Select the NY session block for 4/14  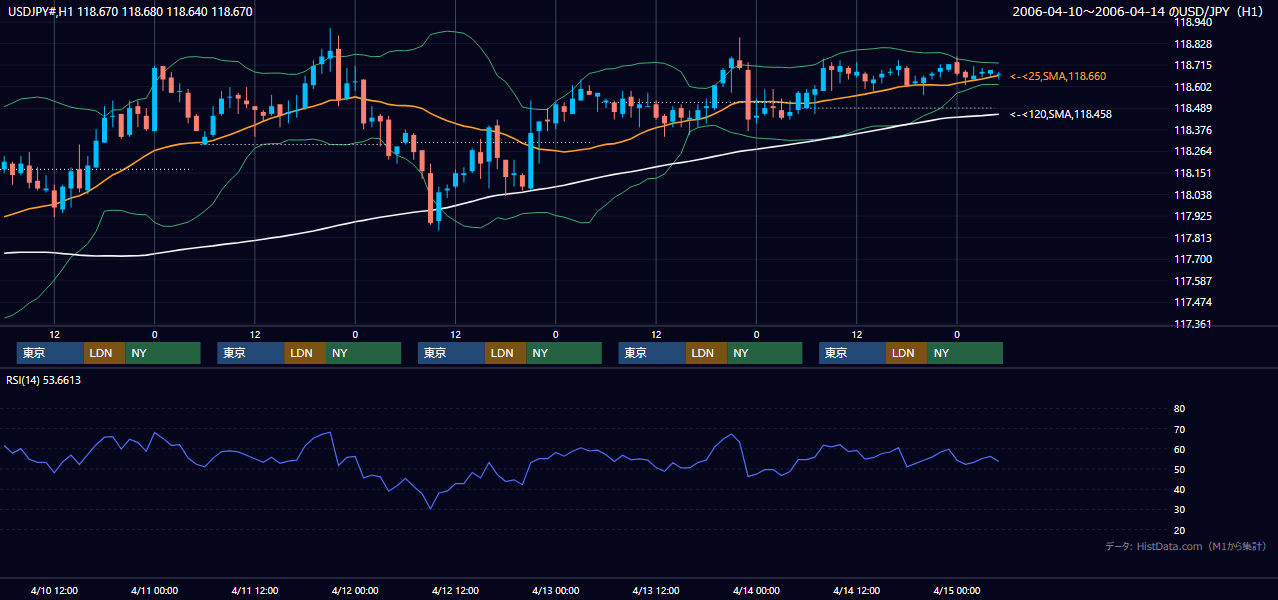(x=965, y=353)
